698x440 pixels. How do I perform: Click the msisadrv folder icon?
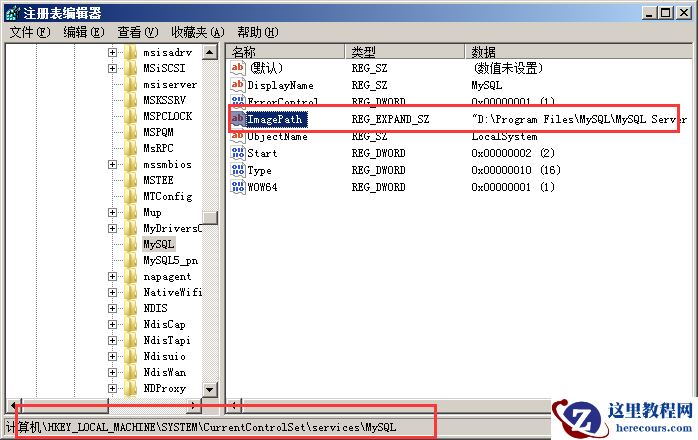coord(130,53)
